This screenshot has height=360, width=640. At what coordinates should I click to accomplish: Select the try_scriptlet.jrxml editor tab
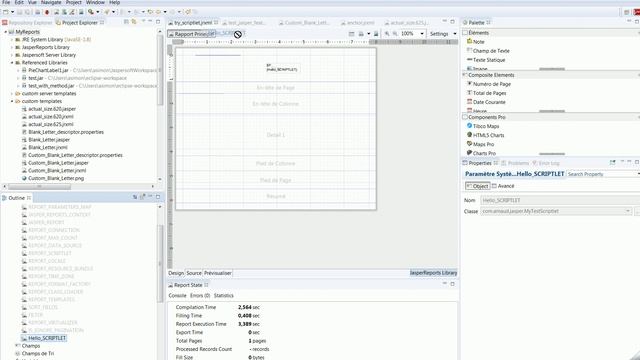coord(193,22)
